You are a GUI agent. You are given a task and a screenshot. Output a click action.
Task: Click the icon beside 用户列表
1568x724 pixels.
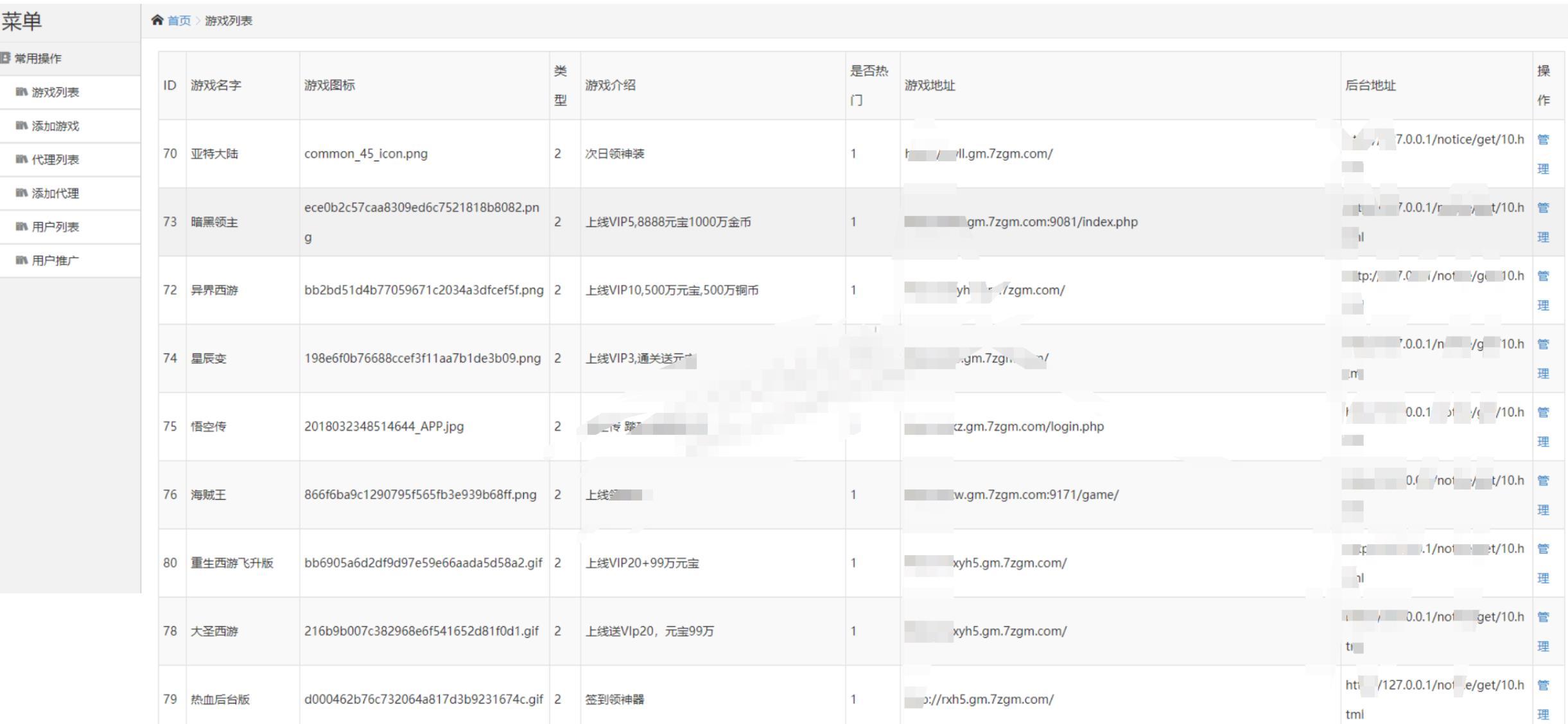[22, 226]
